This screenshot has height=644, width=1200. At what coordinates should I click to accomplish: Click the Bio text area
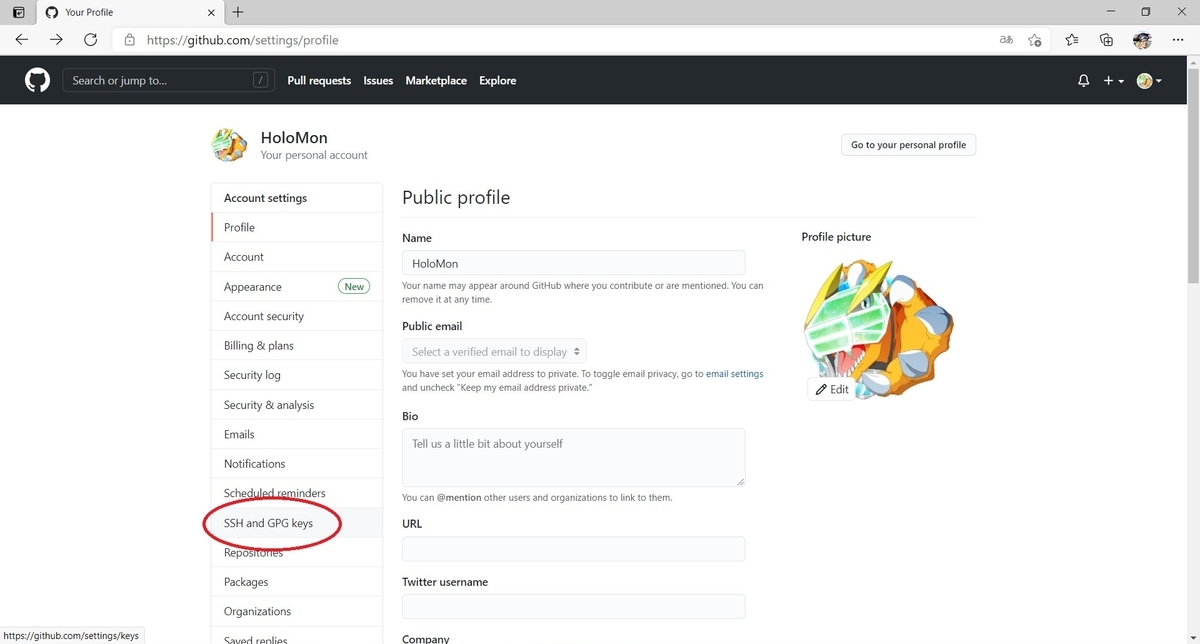tap(574, 458)
